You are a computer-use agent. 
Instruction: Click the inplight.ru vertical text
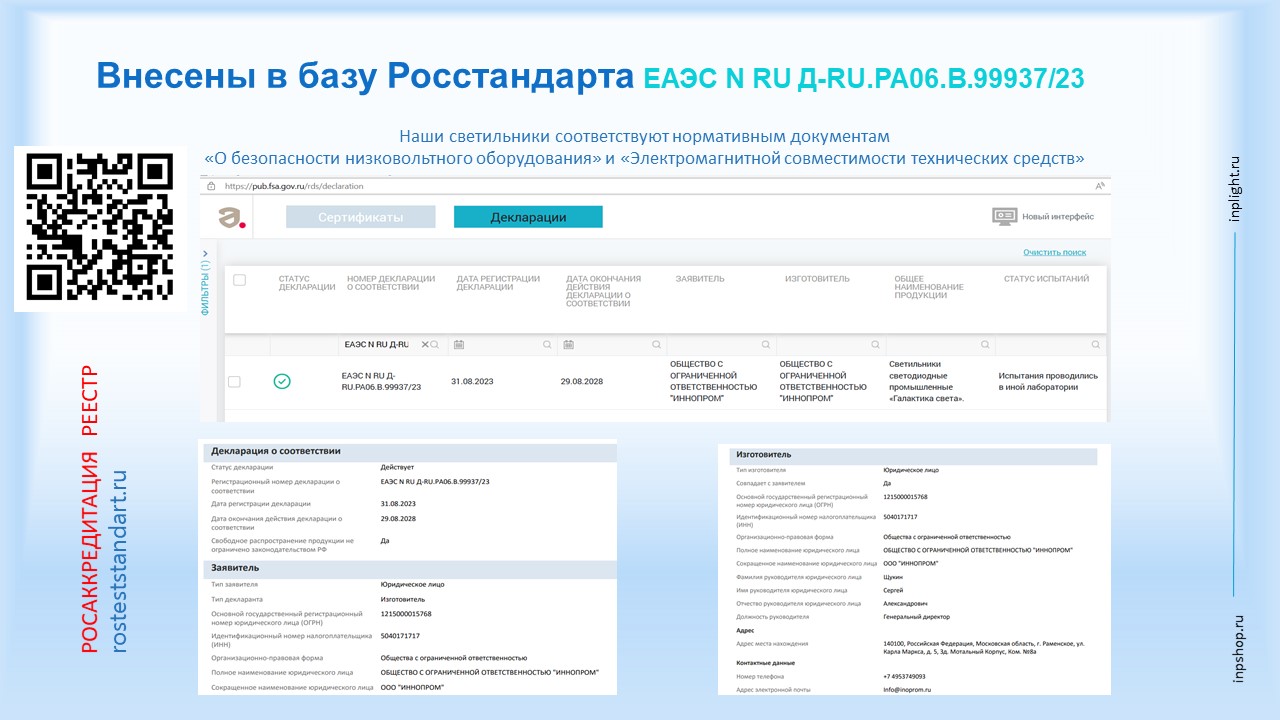1236,188
